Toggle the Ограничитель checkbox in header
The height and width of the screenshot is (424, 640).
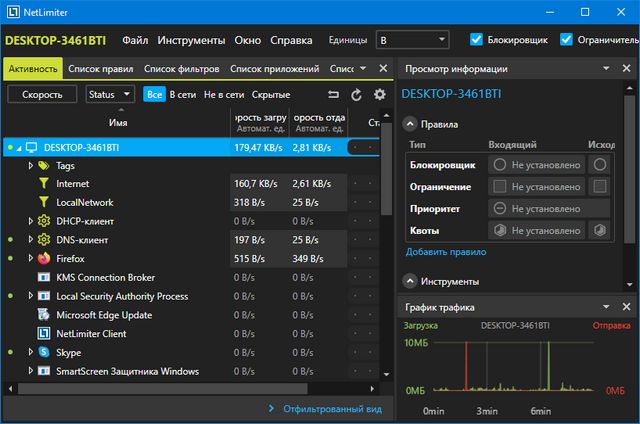click(567, 40)
